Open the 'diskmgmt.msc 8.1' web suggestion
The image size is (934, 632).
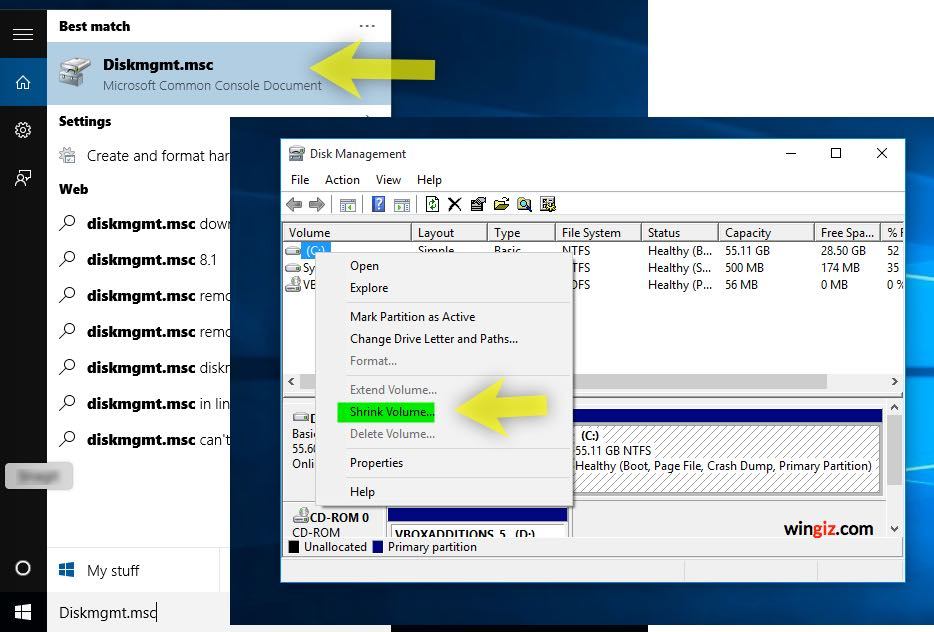click(x=138, y=260)
